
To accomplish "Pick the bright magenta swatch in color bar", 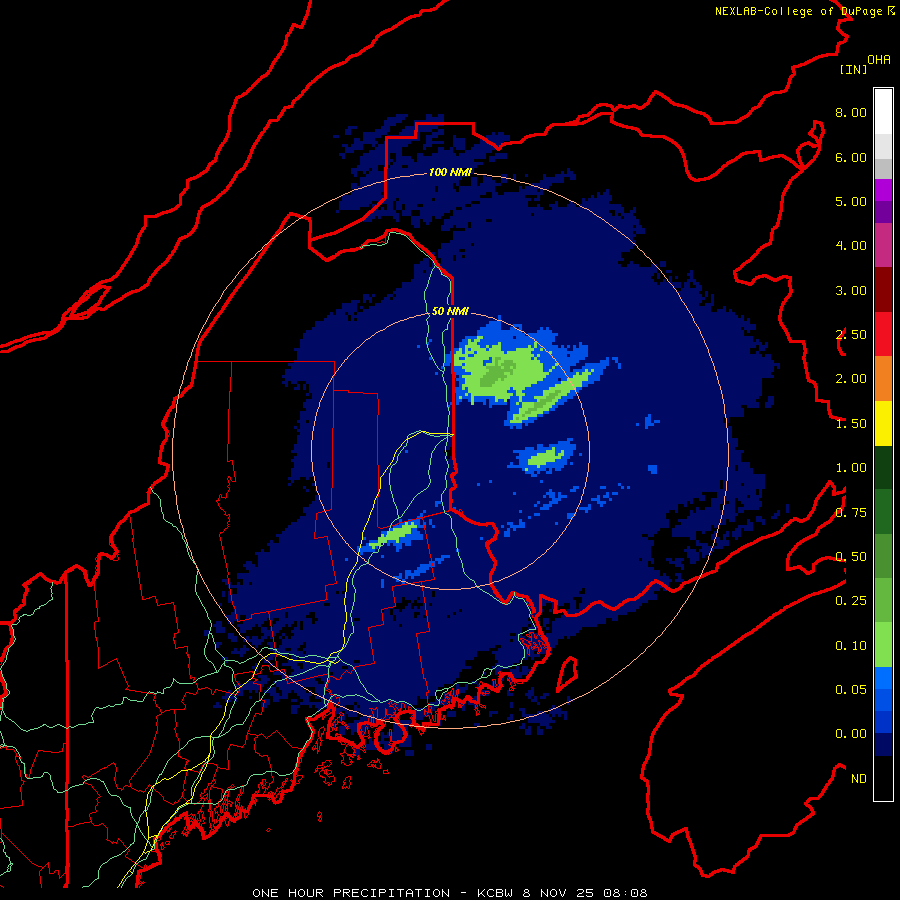I will (x=883, y=190).
